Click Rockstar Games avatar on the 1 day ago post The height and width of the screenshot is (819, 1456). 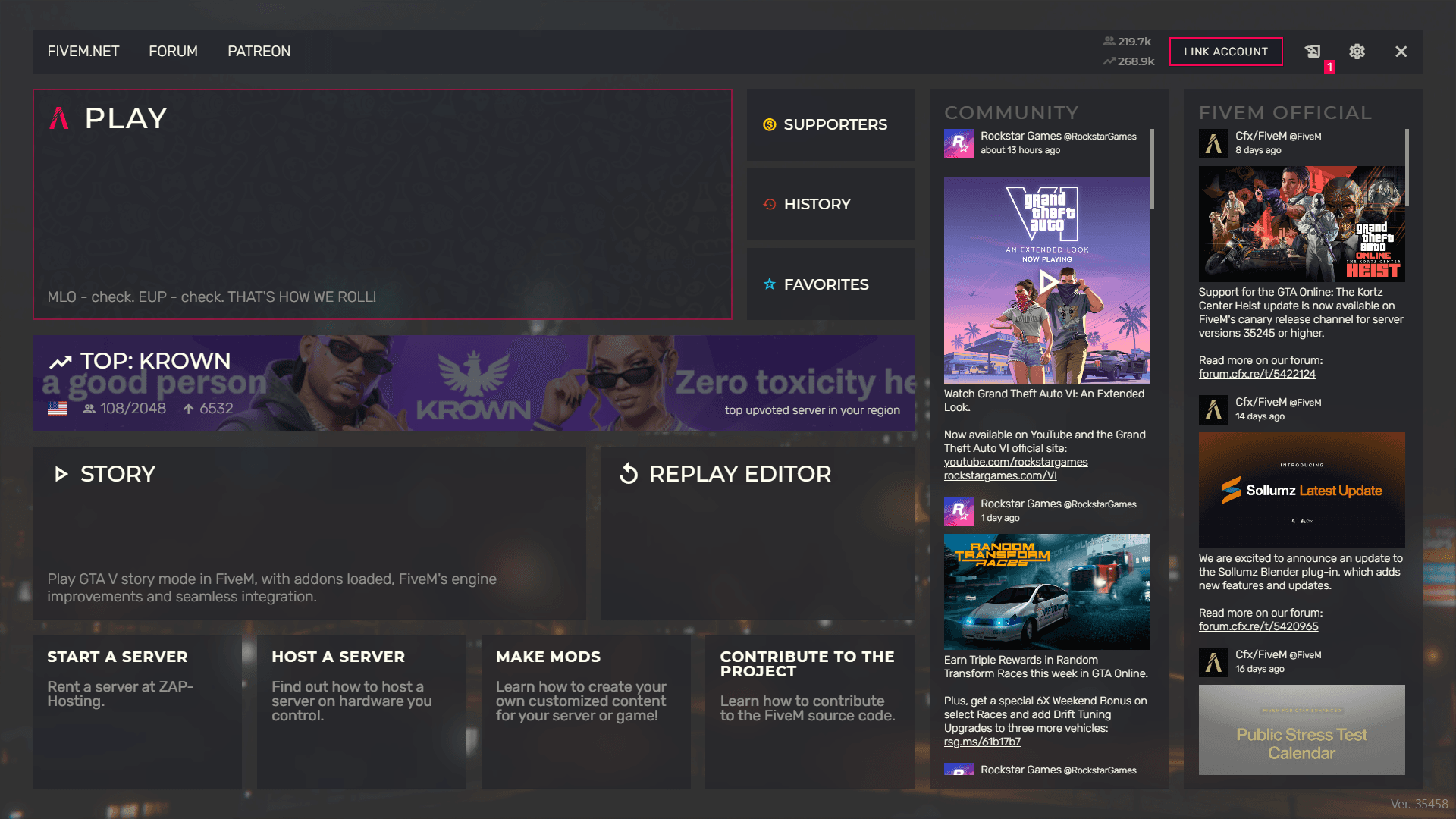click(959, 511)
